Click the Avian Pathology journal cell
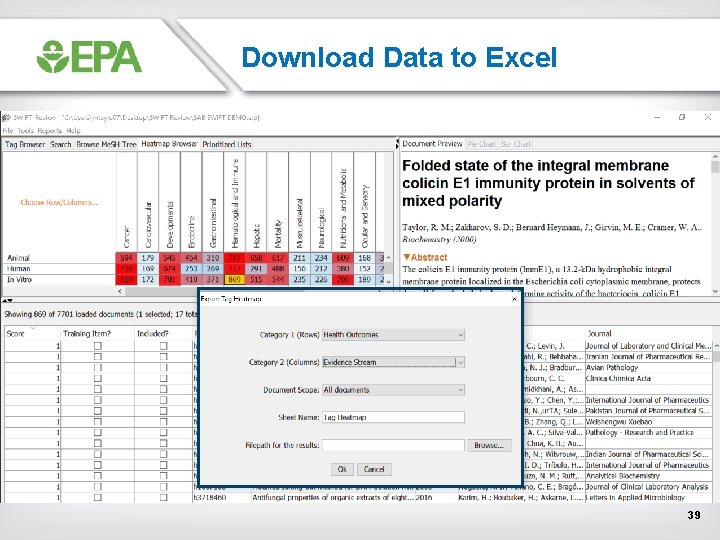 (x=648, y=367)
